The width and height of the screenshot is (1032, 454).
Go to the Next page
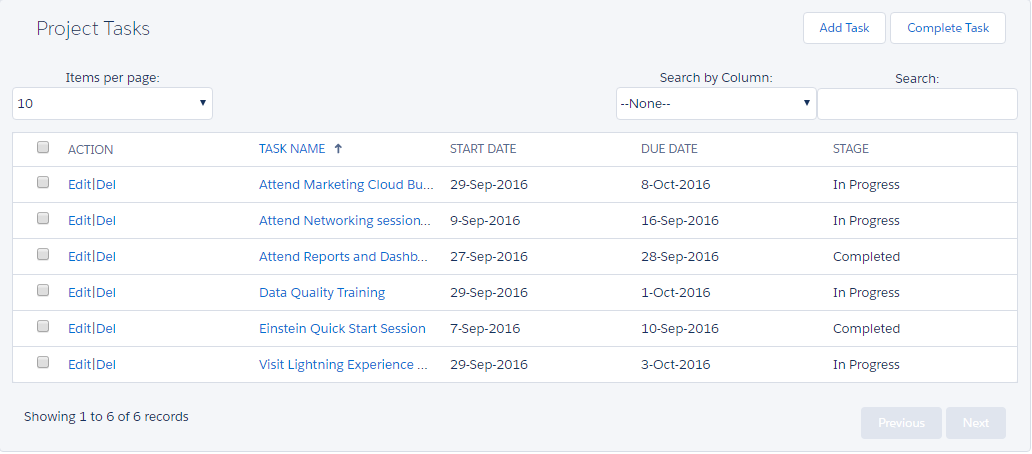point(975,423)
